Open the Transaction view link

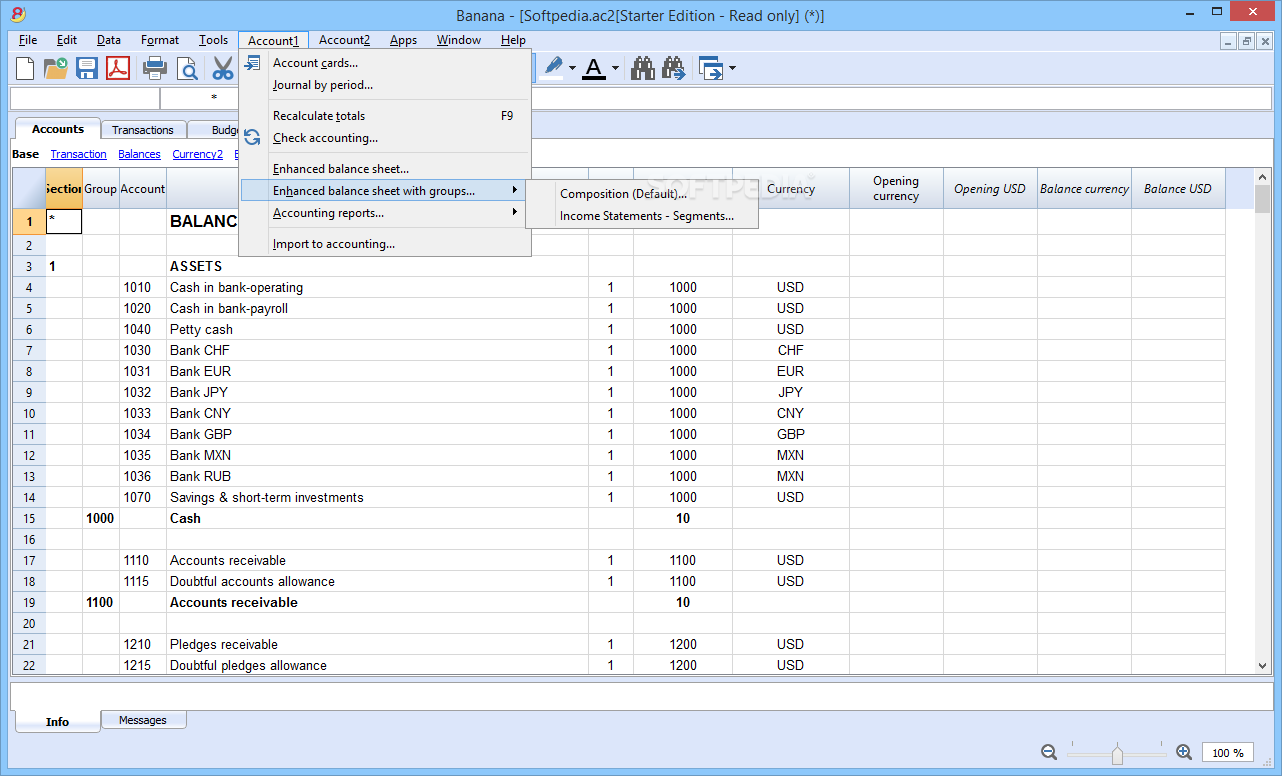(79, 154)
